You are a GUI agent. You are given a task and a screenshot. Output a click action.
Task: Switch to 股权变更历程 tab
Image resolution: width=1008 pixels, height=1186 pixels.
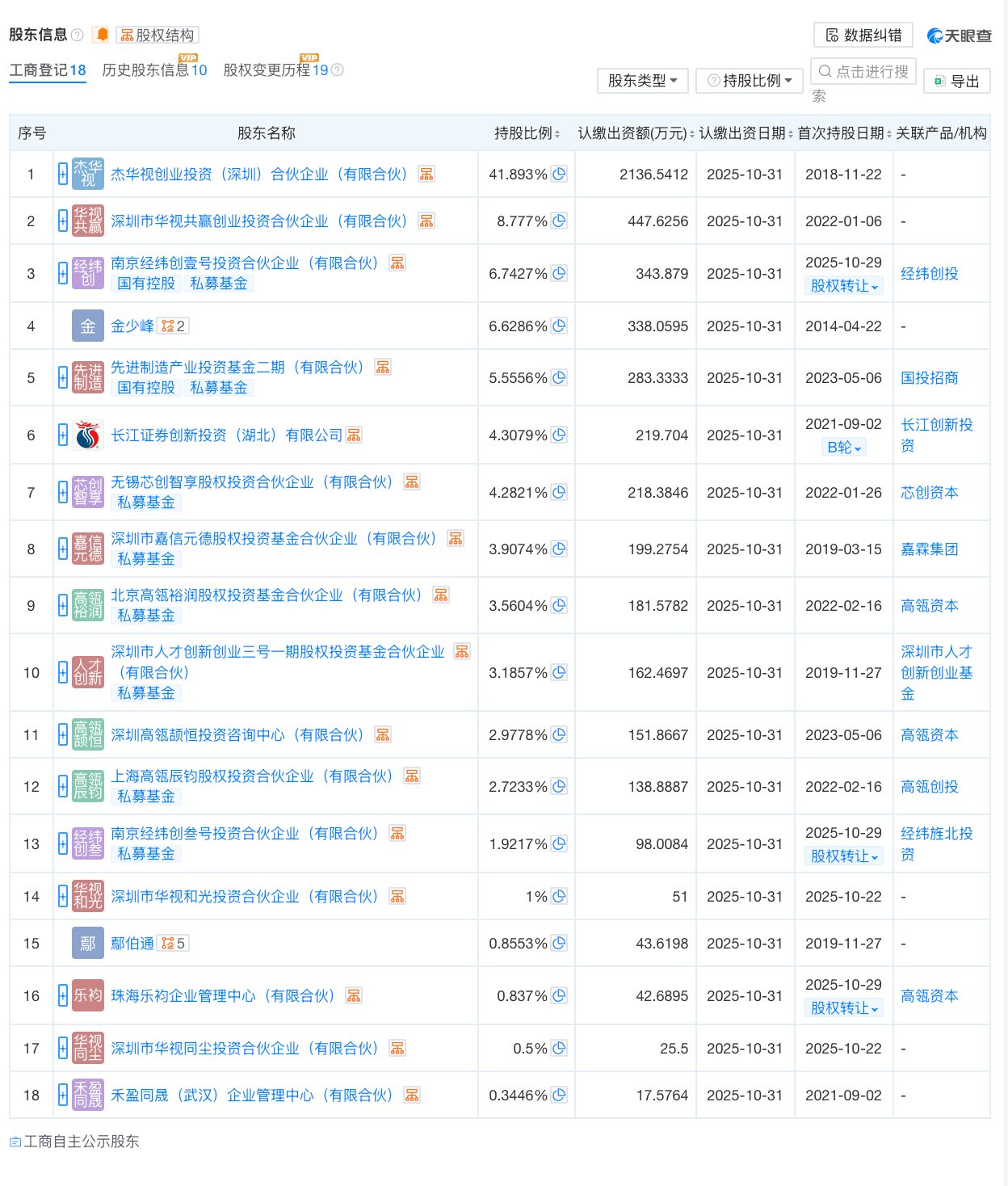[x=275, y=70]
